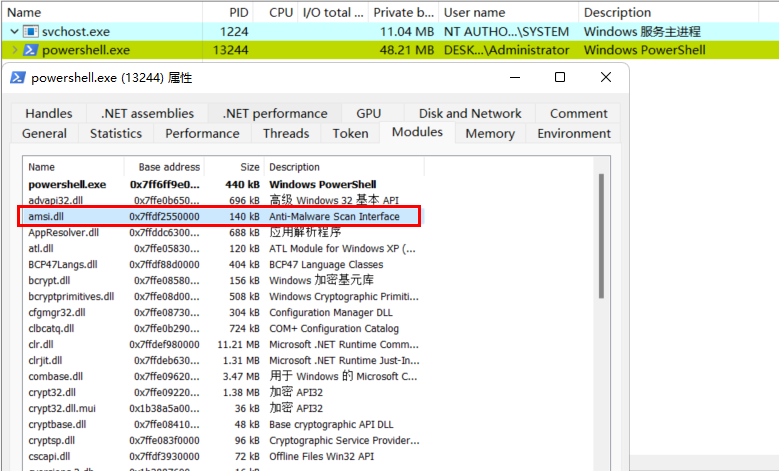Select the amsi.dll module row
The width and height of the screenshot is (779, 471).
click(223, 217)
